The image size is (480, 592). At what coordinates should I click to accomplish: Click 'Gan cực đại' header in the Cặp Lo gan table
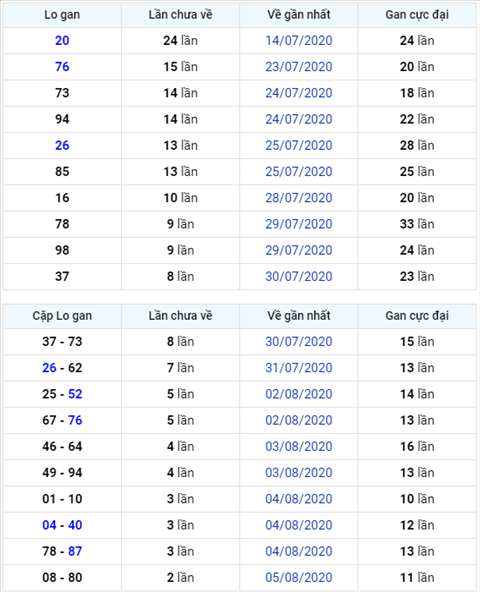pyautogui.click(x=417, y=316)
